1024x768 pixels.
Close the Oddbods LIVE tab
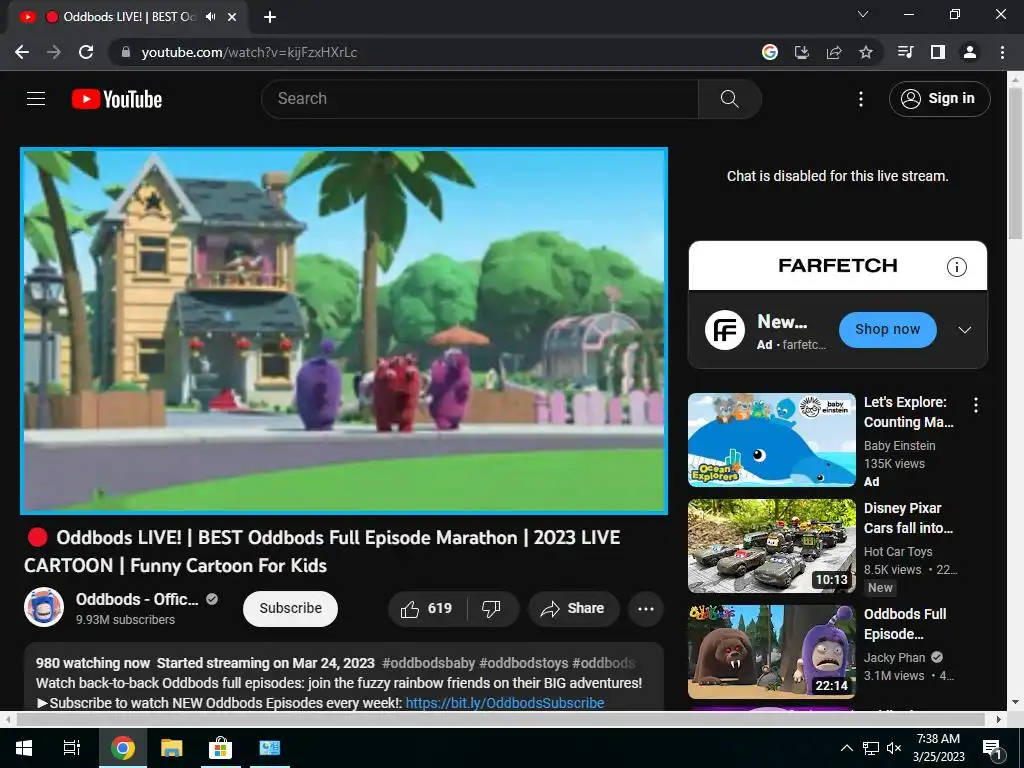[x=232, y=17]
